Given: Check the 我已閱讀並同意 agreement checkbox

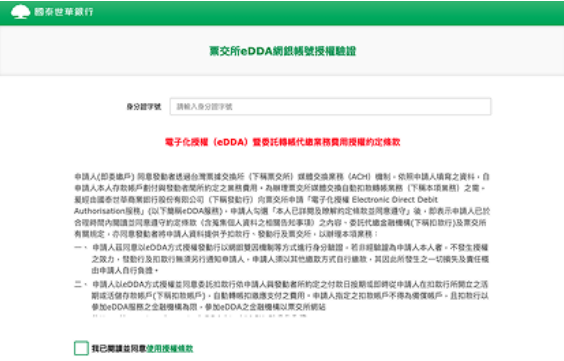Looking at the screenshot, I should [81, 348].
